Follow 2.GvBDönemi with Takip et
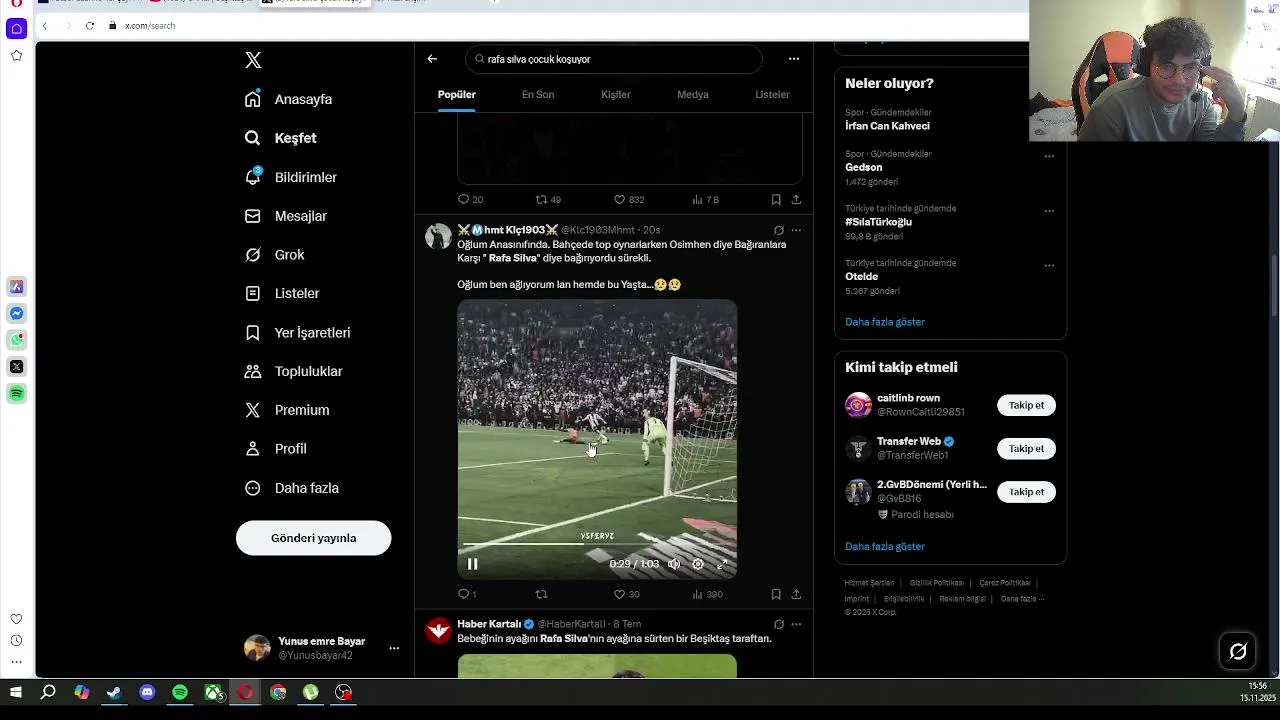The width and height of the screenshot is (1280, 720). pos(1026,491)
